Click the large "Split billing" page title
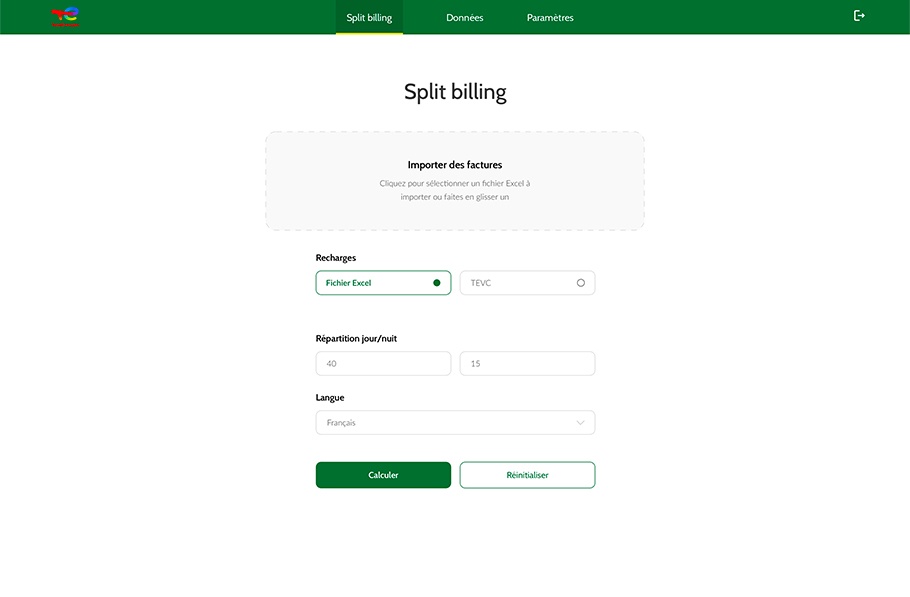 [455, 92]
